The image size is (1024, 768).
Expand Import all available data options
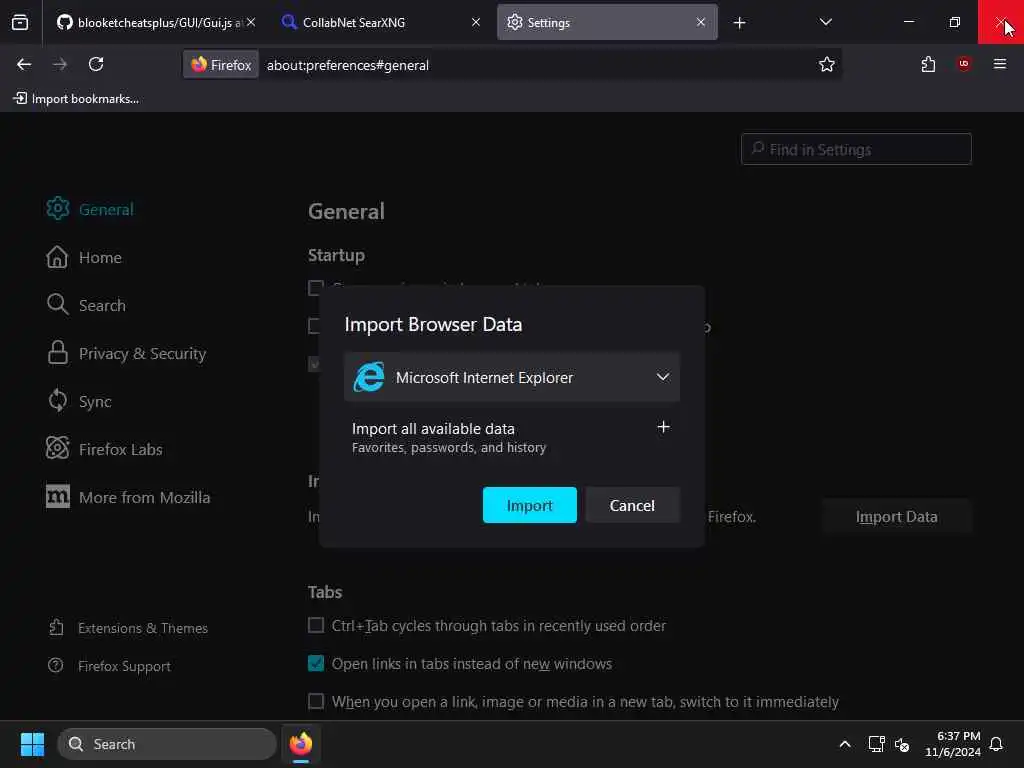(x=663, y=427)
